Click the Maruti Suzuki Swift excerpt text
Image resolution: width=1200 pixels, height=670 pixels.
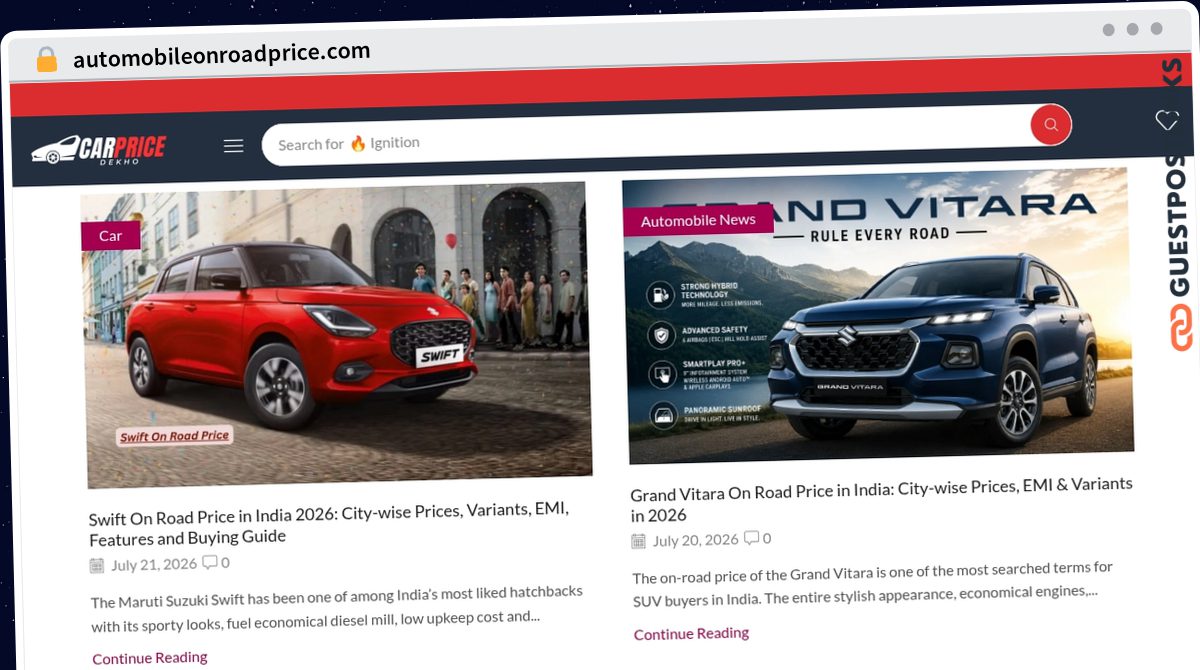pyautogui.click(x=337, y=609)
